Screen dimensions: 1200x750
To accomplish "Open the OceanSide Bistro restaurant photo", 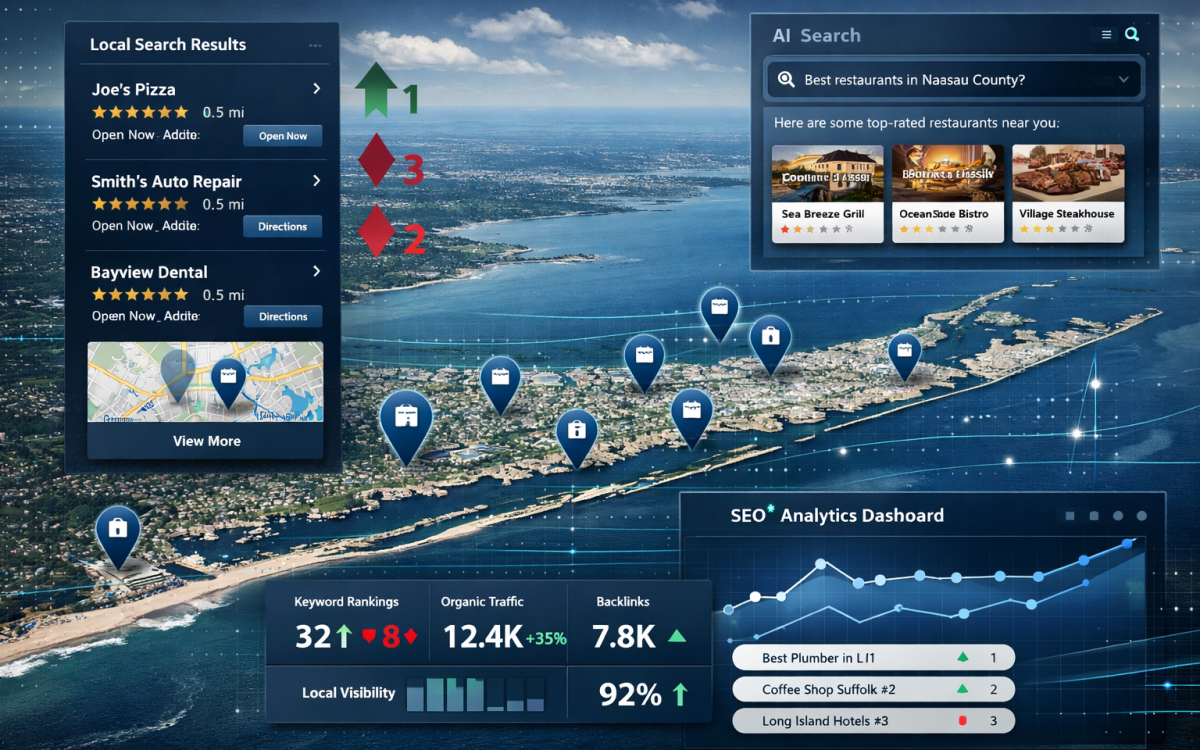I will tap(947, 173).
